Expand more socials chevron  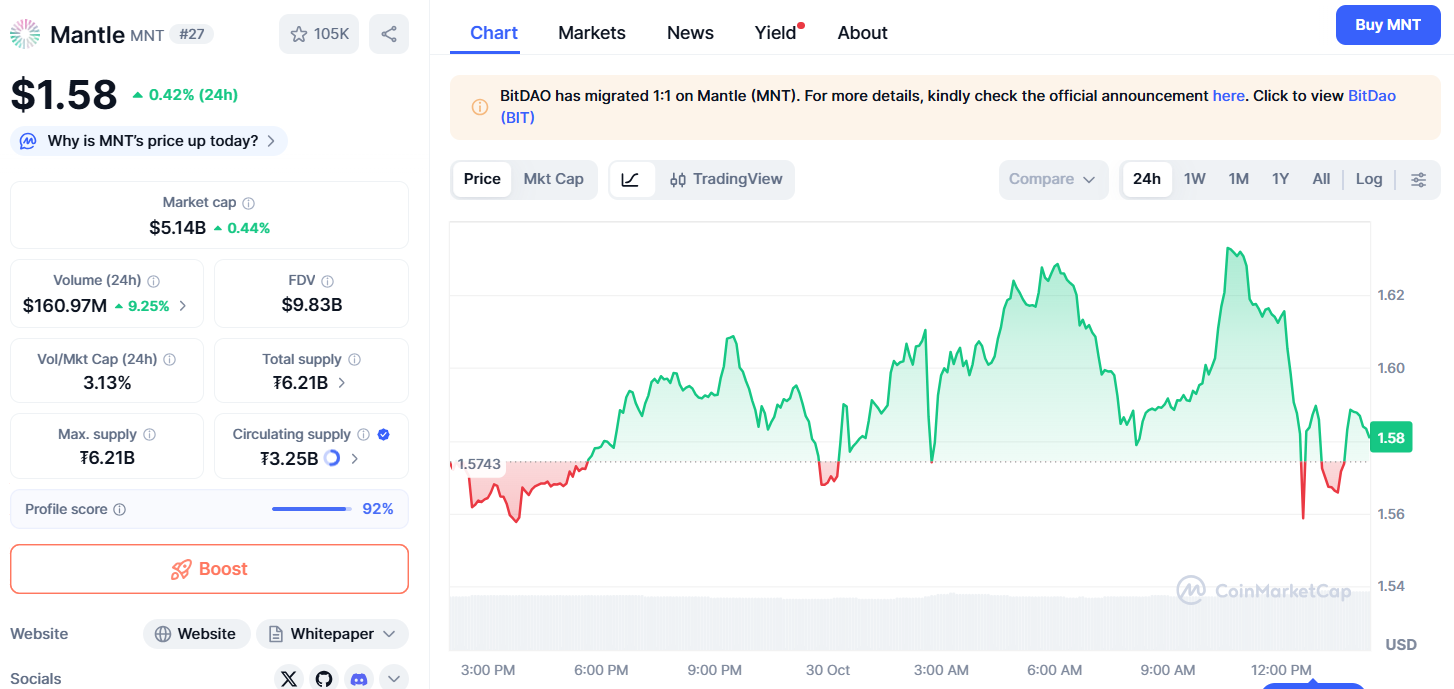(x=393, y=679)
